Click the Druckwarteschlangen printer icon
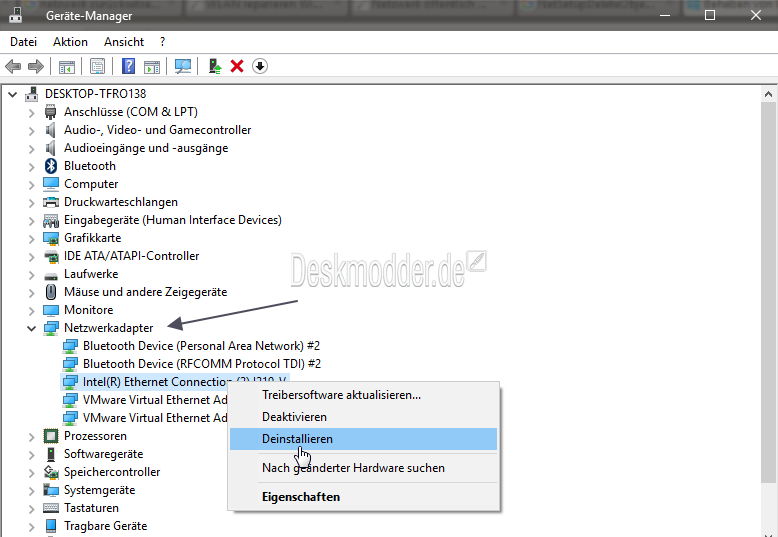This screenshot has width=778, height=537. click(x=51, y=202)
